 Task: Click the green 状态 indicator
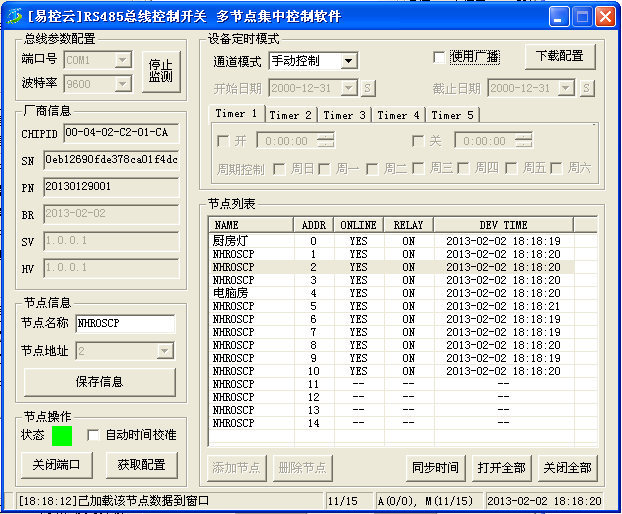62,436
